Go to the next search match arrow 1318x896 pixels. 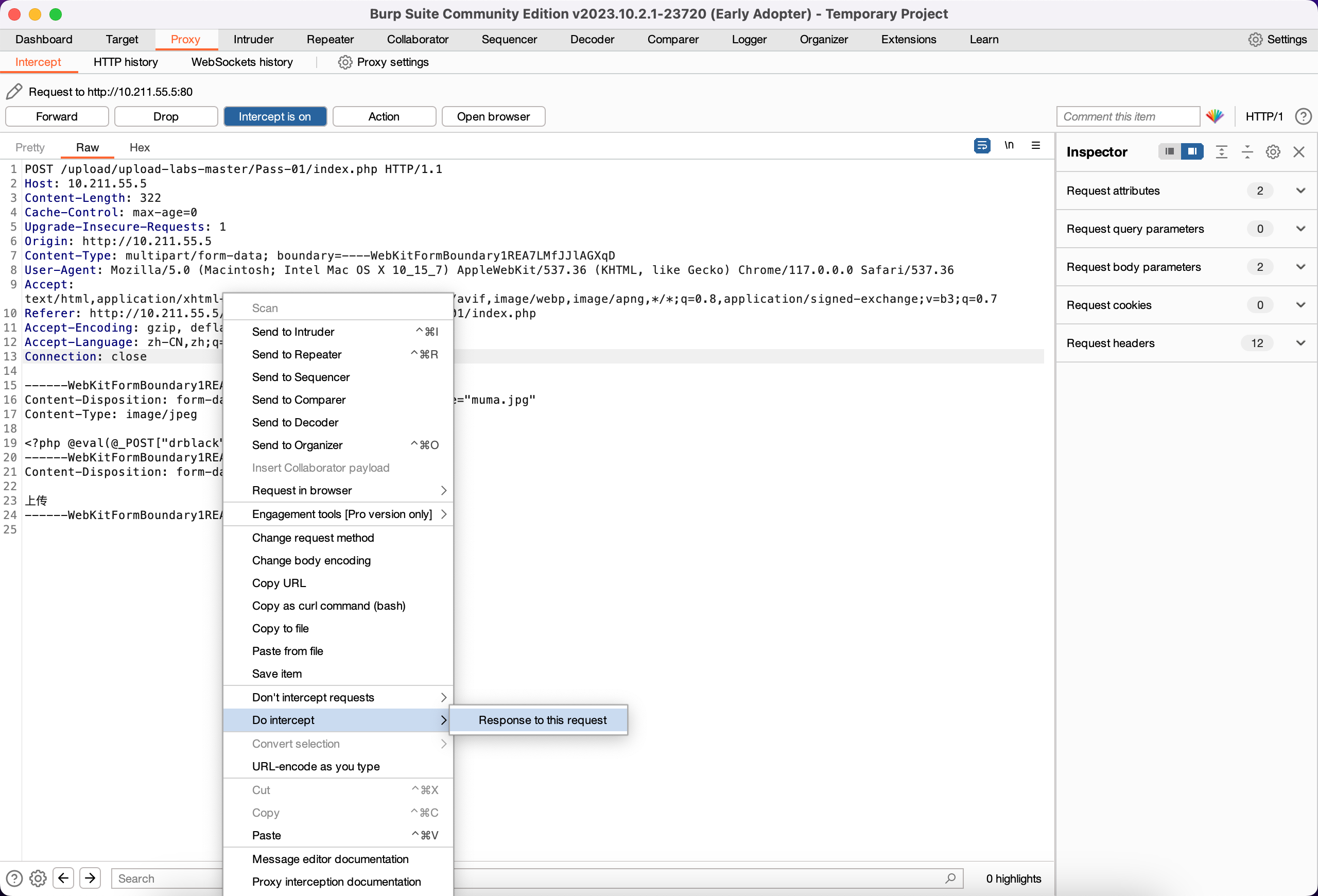[90, 878]
